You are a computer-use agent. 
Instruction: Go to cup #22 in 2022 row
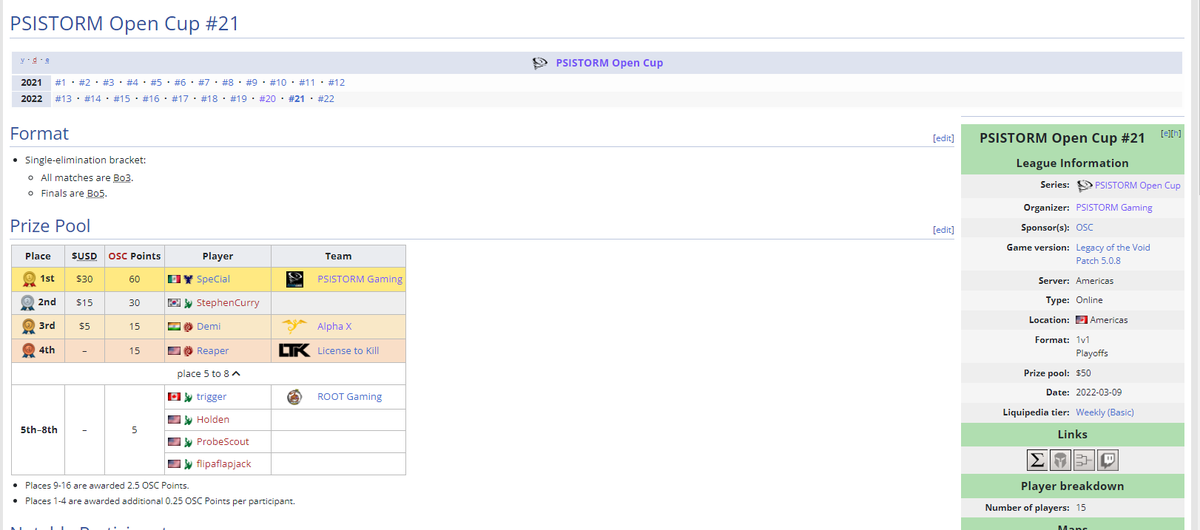[x=326, y=99]
